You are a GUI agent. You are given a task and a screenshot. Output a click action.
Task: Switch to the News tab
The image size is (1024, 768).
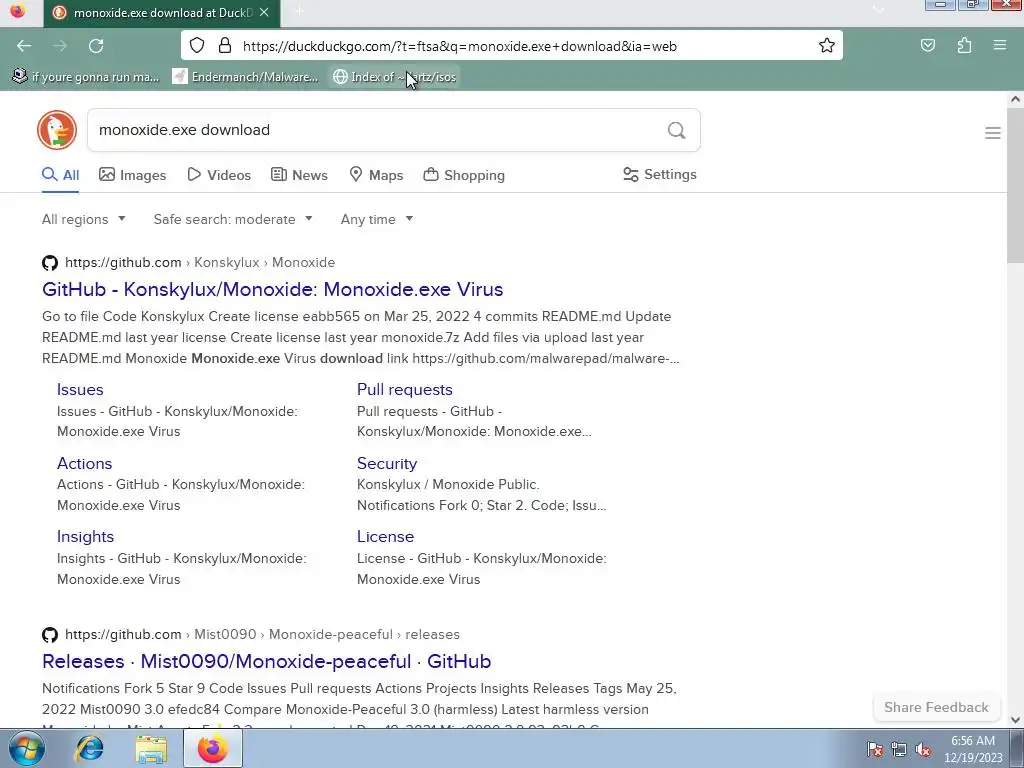pyautogui.click(x=299, y=175)
